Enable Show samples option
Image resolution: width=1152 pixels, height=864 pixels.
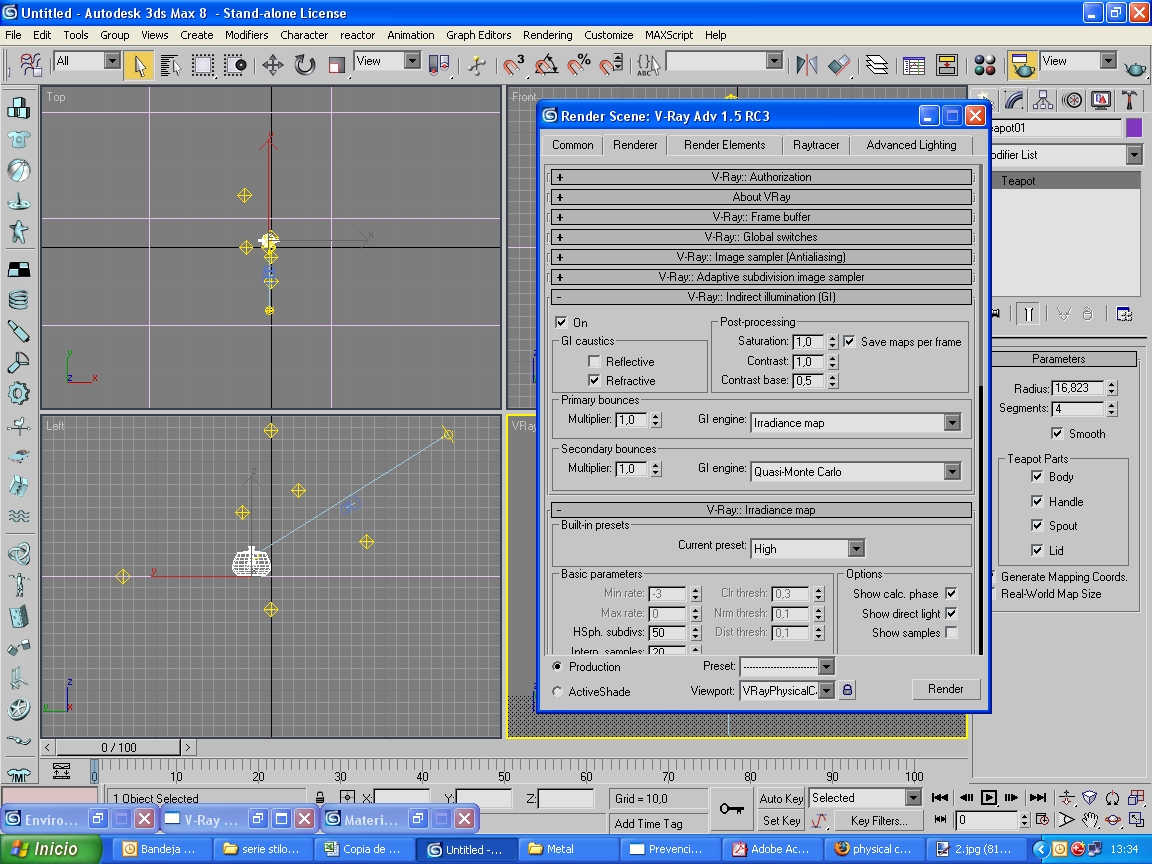pos(951,633)
